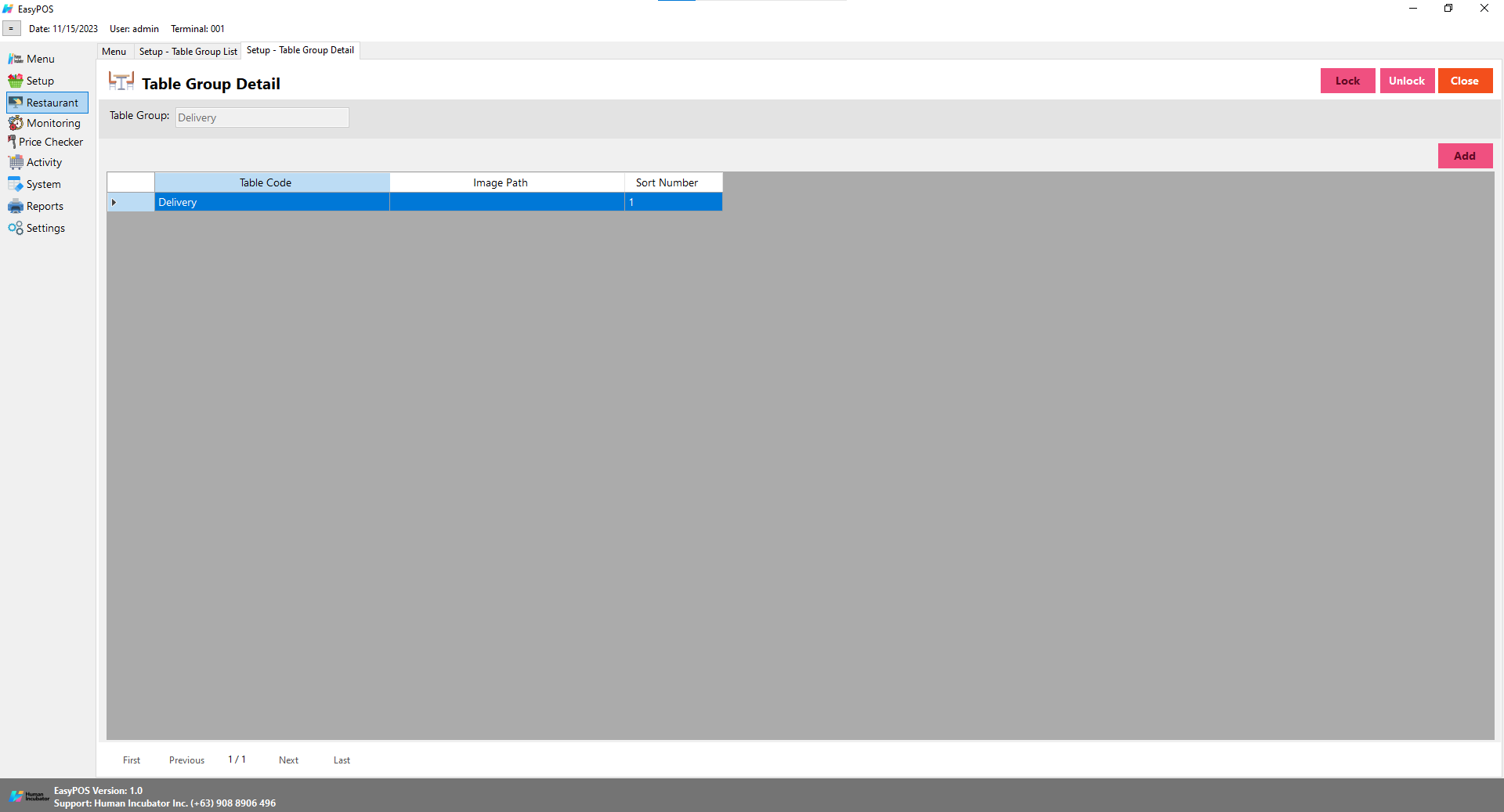Sort by Table Code column header
This screenshot has height=812, width=1504.
tap(272, 182)
